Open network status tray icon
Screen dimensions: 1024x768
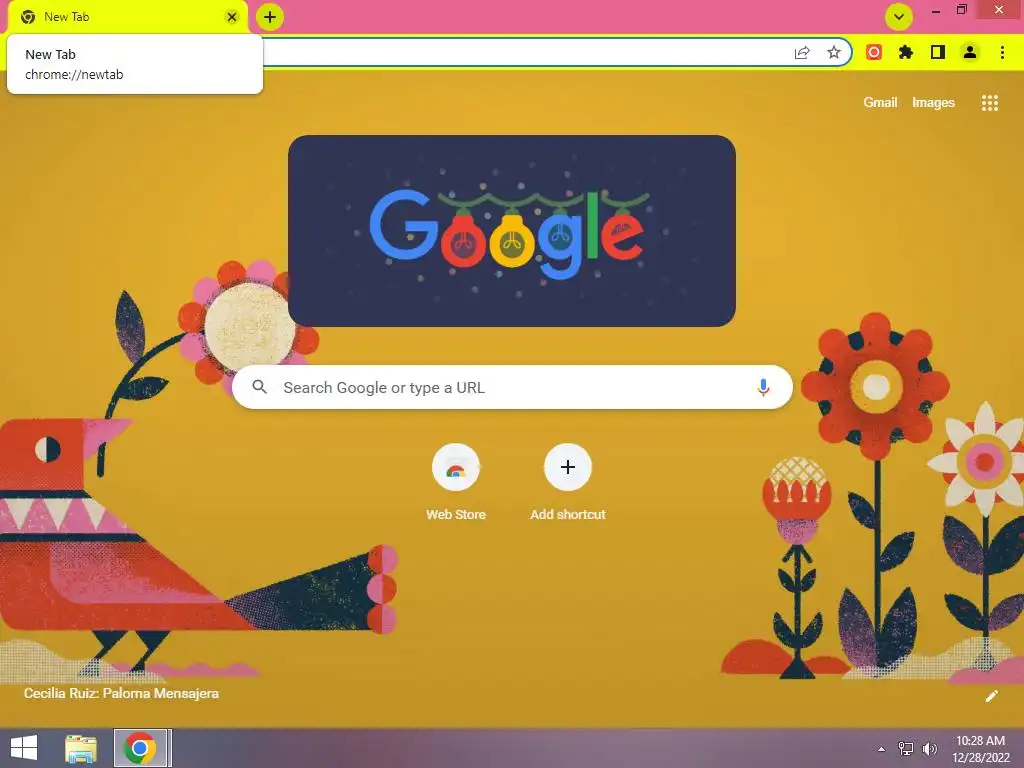click(x=906, y=749)
